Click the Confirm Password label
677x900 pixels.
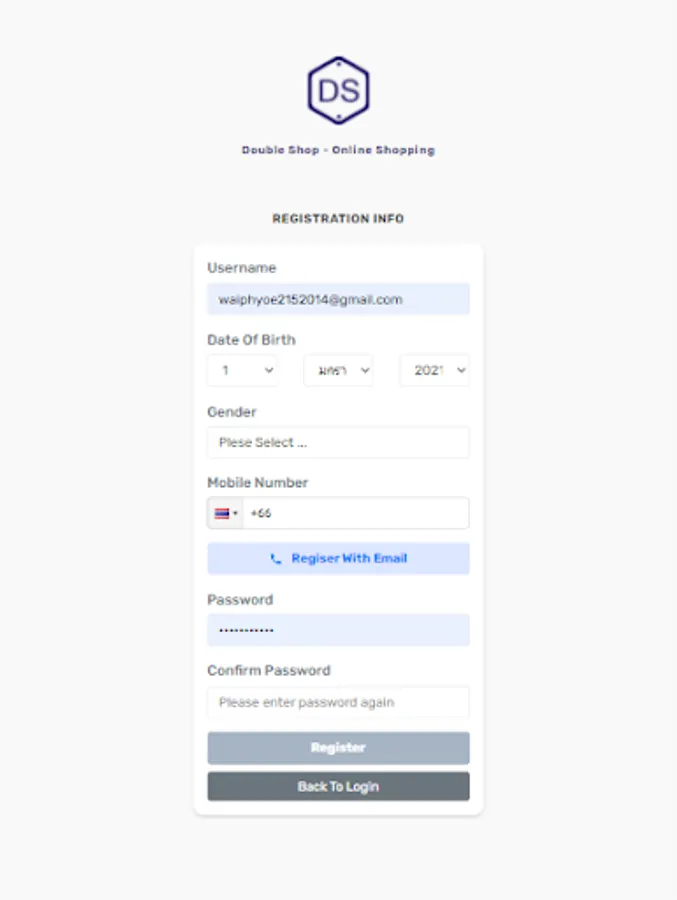click(x=268, y=670)
